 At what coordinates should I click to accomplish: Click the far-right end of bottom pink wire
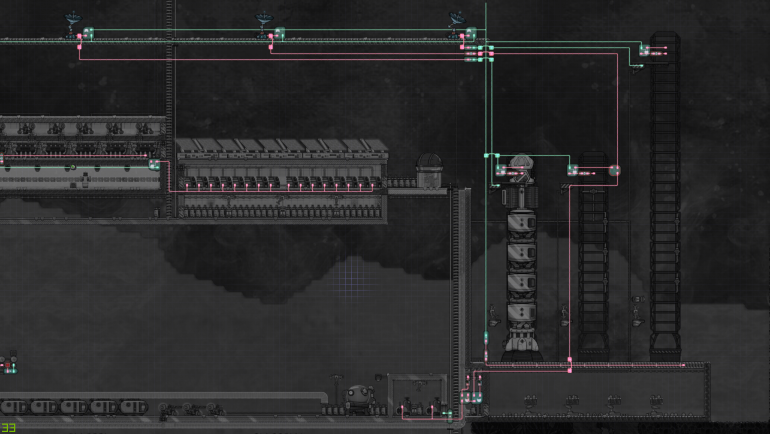click(x=683, y=365)
